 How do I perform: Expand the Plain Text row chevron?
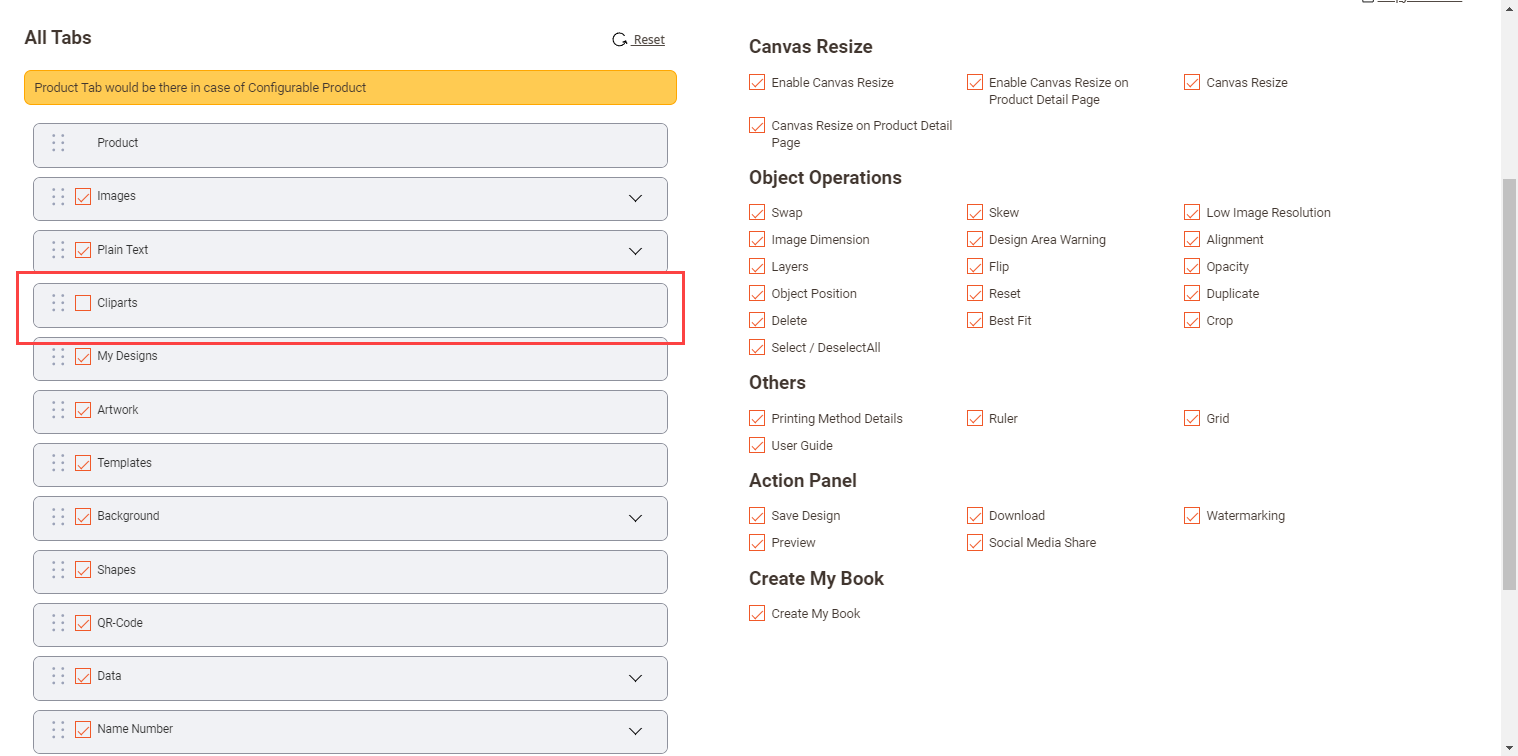click(635, 251)
